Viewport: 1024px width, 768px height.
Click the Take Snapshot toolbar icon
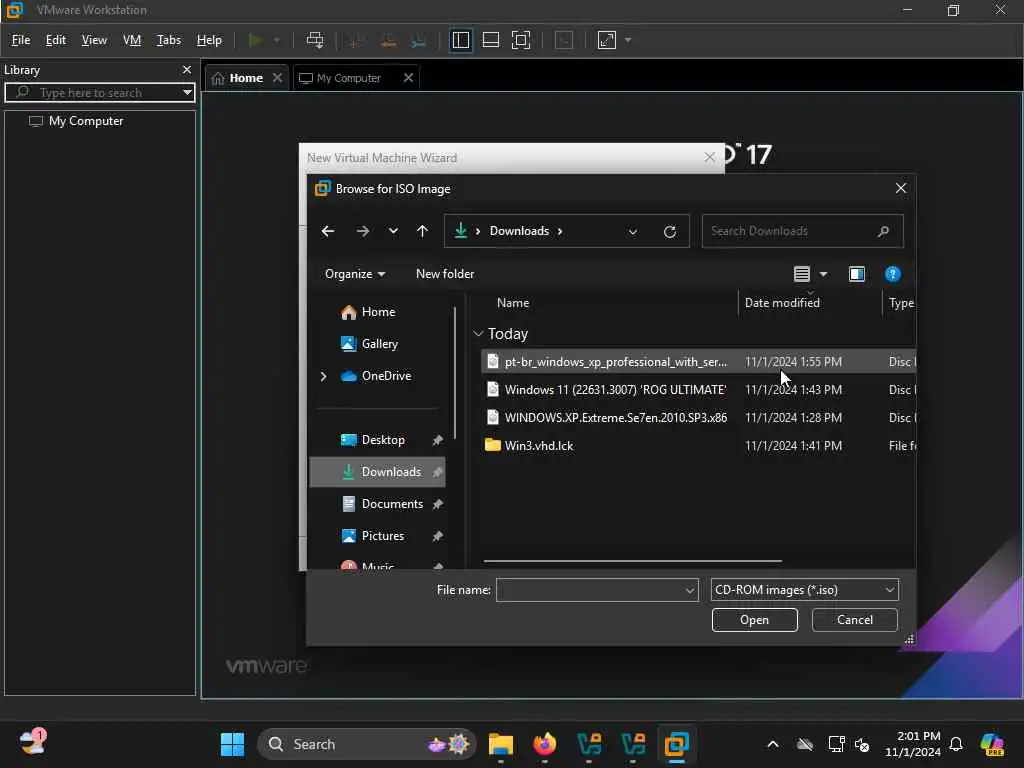(356, 40)
